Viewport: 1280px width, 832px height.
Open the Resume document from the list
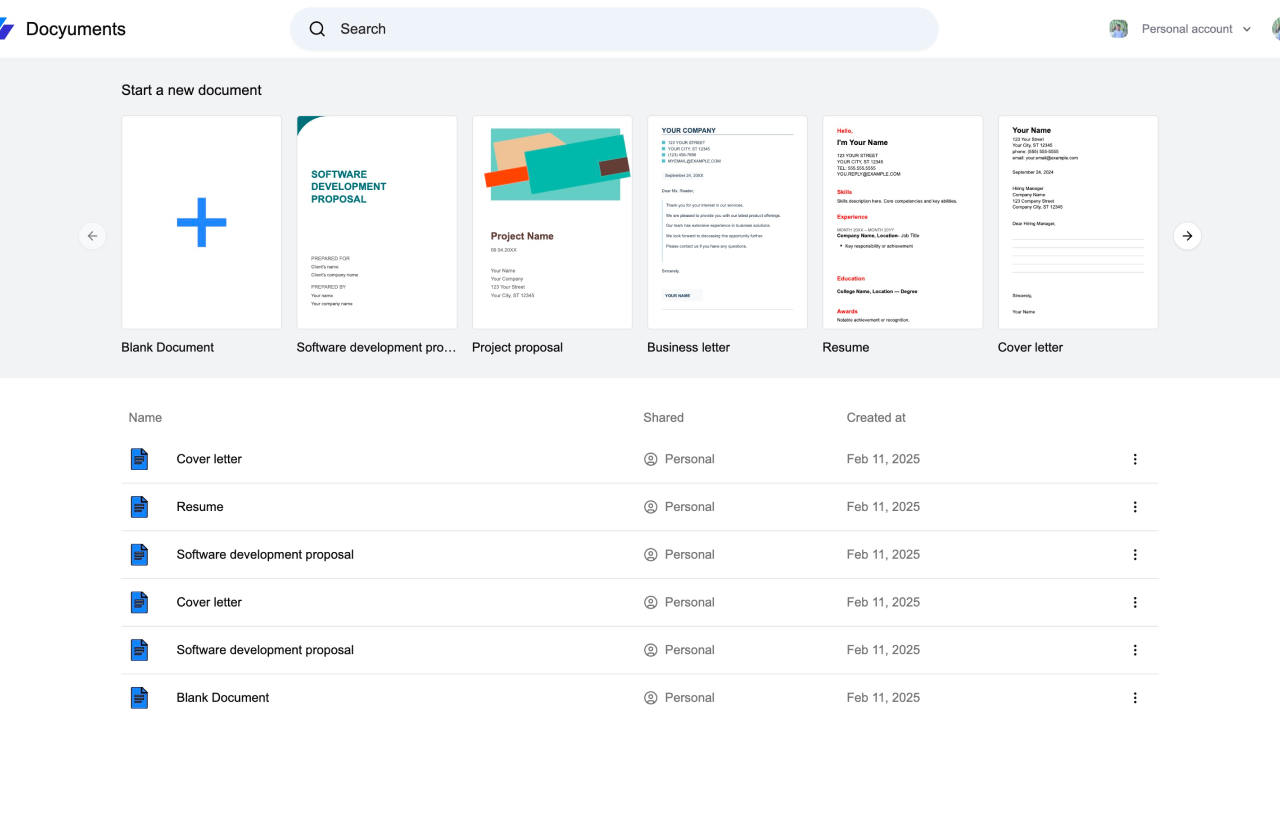[x=200, y=507]
